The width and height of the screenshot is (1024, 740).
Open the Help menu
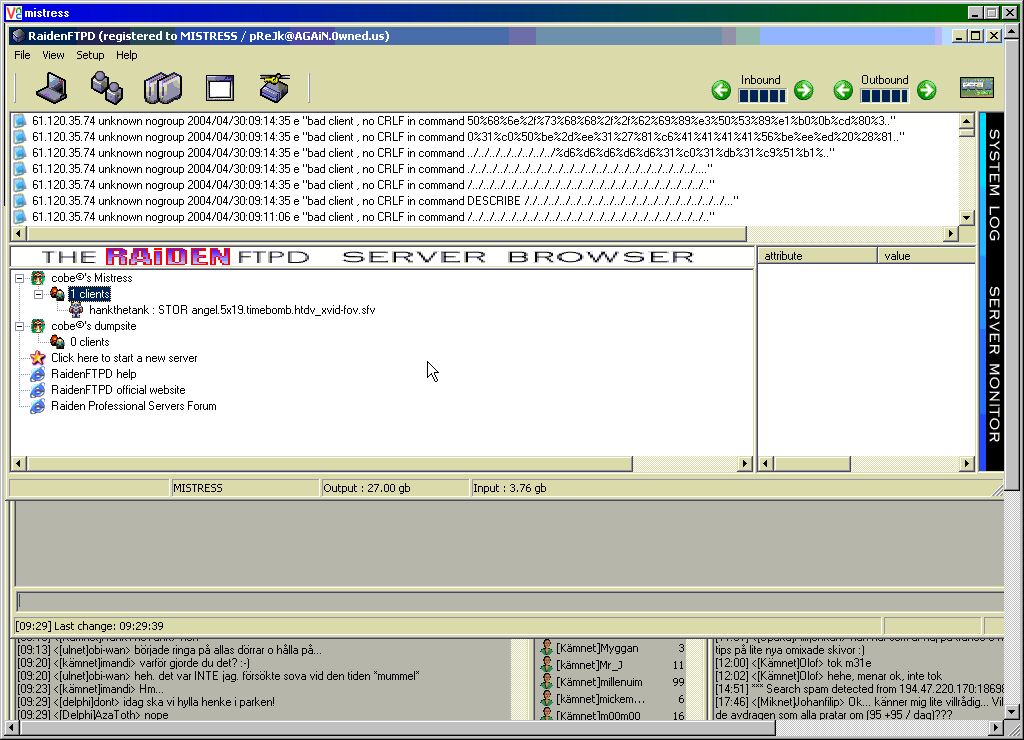click(x=127, y=55)
